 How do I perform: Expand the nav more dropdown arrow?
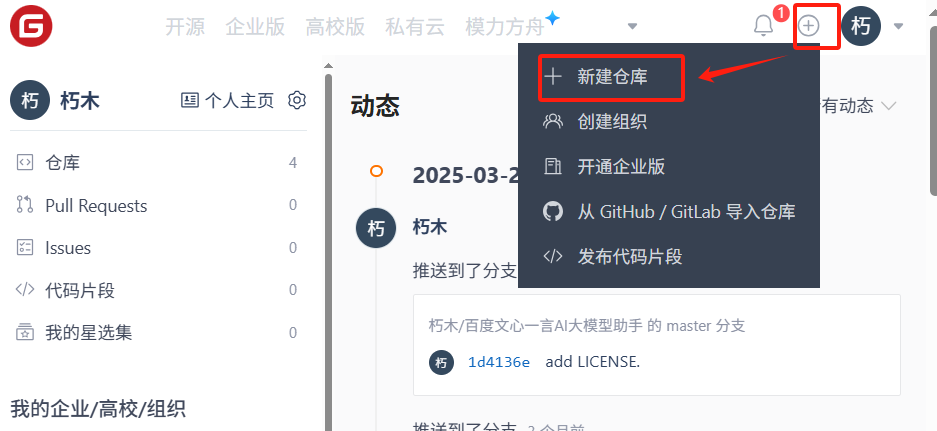(633, 26)
